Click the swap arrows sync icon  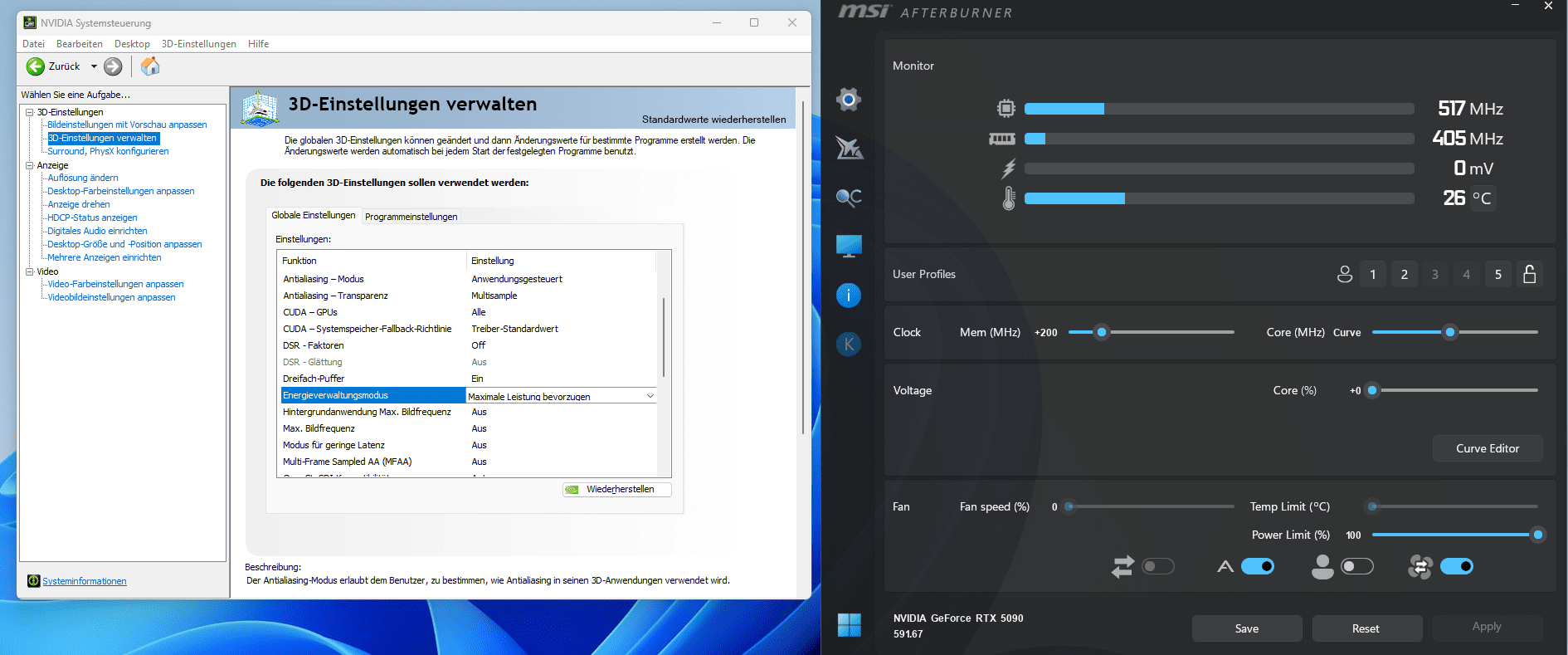pos(1122,567)
